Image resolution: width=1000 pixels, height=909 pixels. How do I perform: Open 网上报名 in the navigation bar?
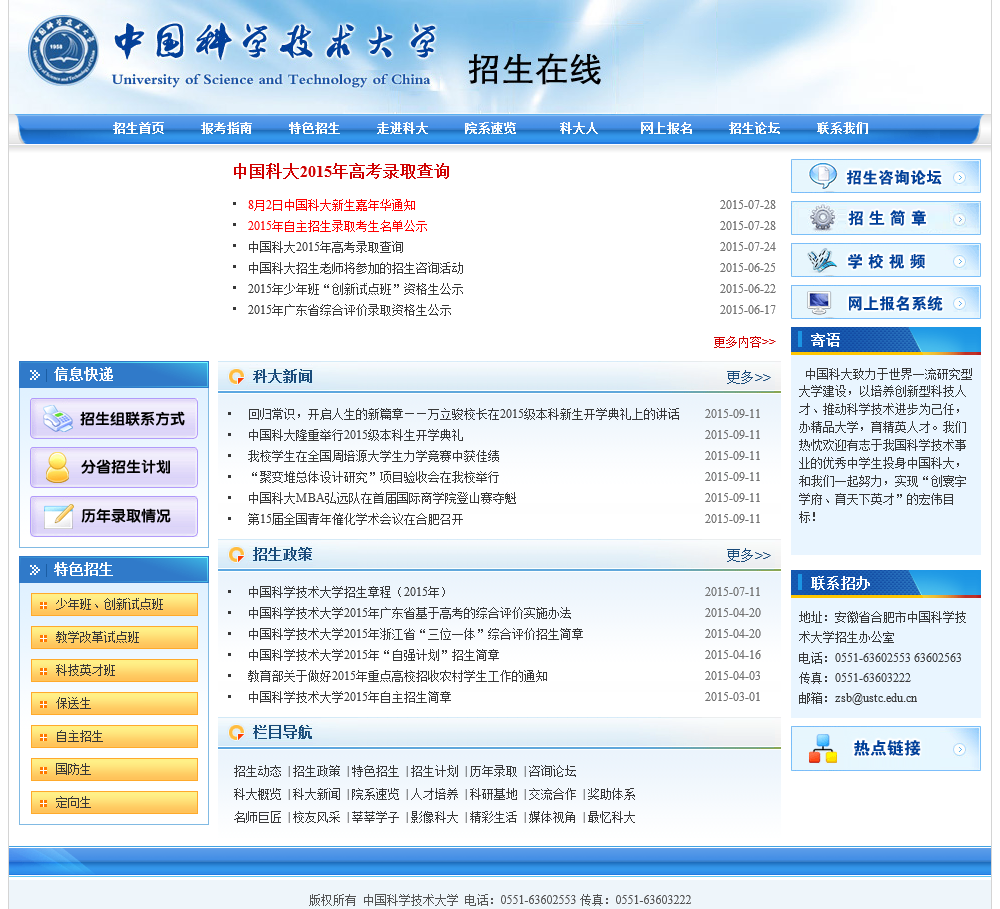[x=666, y=128]
